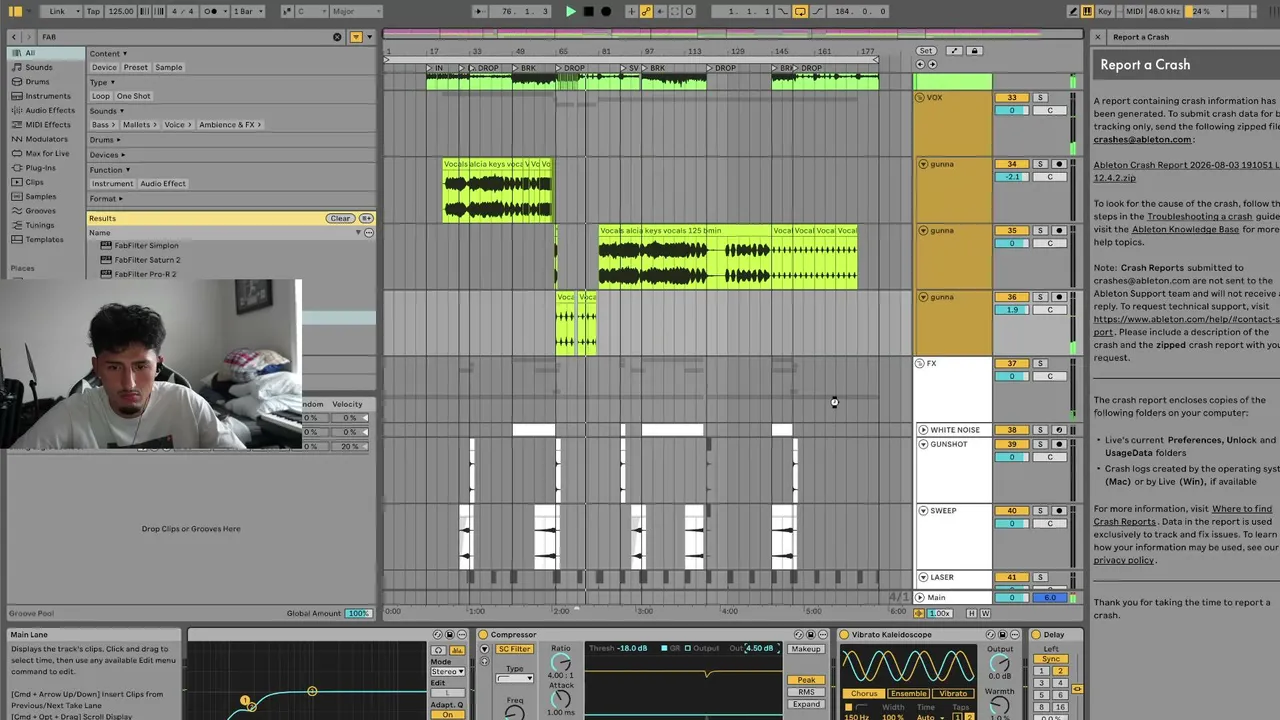Arm recording on gunna track 35
The height and width of the screenshot is (720, 1280).
(1059, 230)
